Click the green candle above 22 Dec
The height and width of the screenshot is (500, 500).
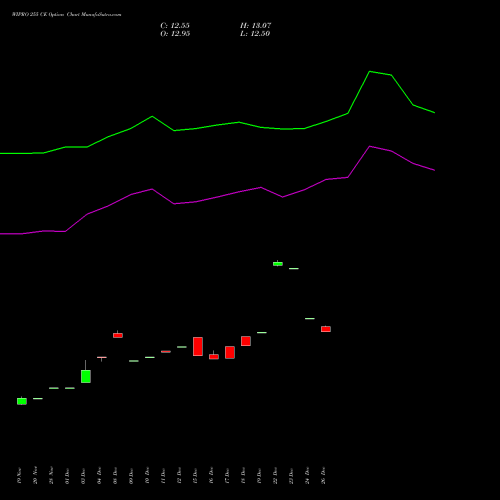pos(278,264)
